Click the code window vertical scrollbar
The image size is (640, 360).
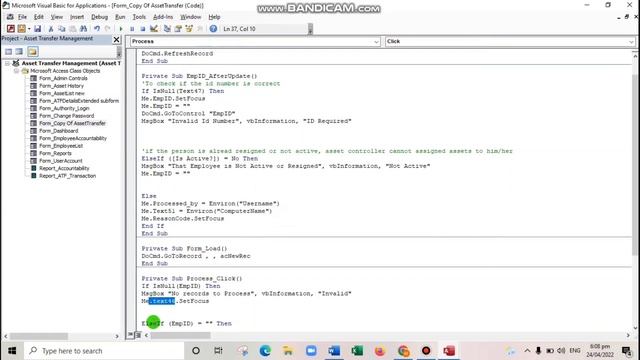tap(636, 164)
